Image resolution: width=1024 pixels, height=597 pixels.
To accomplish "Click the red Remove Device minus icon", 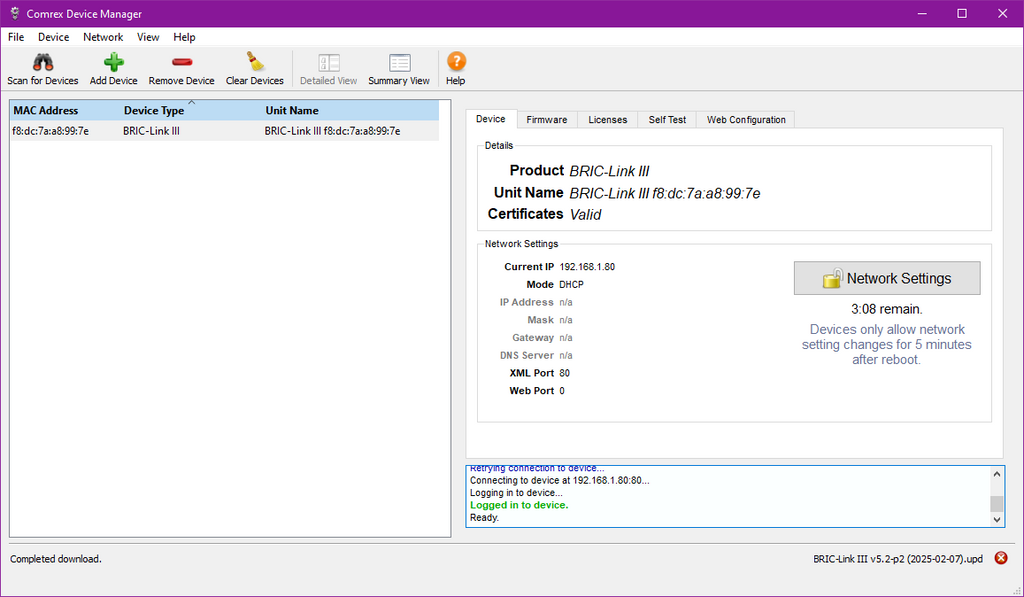I will (181, 62).
